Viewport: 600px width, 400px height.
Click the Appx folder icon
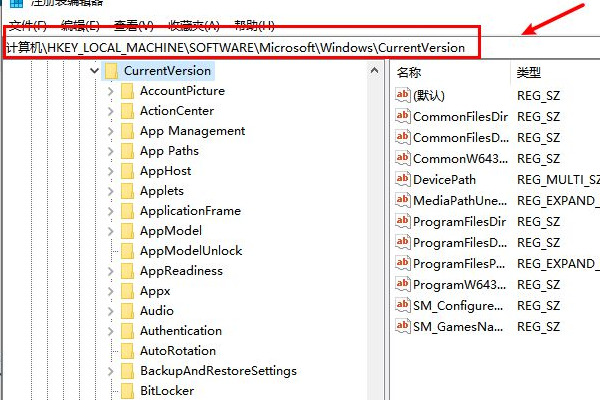pos(127,291)
